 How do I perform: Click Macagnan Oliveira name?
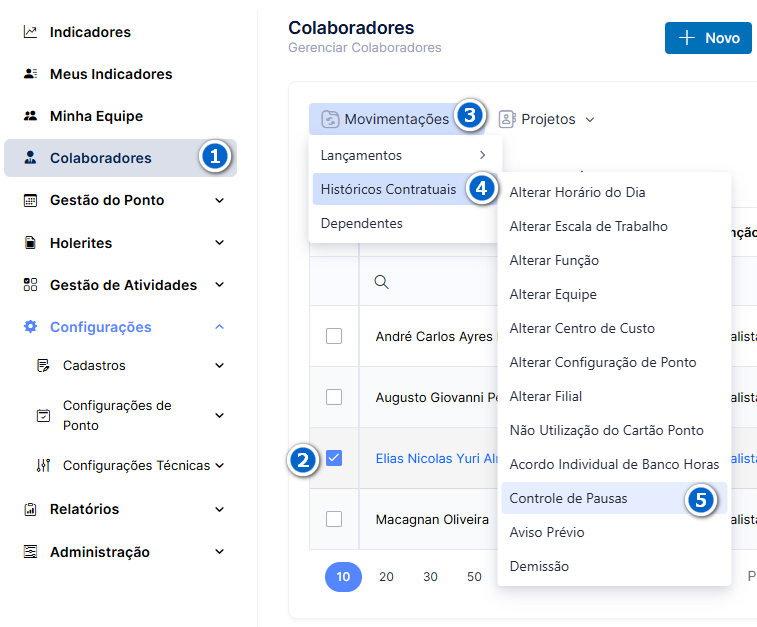click(432, 519)
